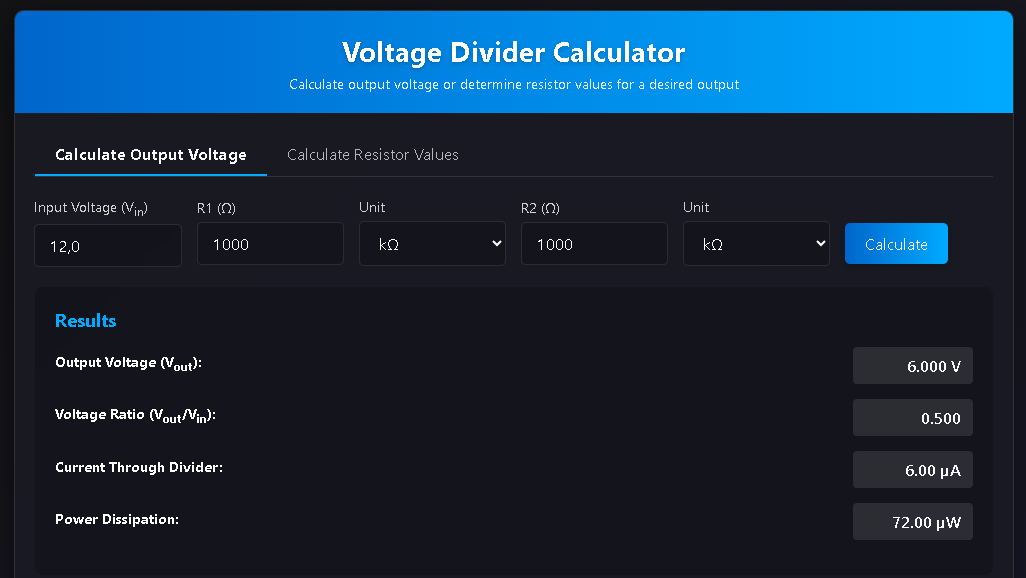Click the Results section heading
The height and width of the screenshot is (578, 1026).
[86, 321]
